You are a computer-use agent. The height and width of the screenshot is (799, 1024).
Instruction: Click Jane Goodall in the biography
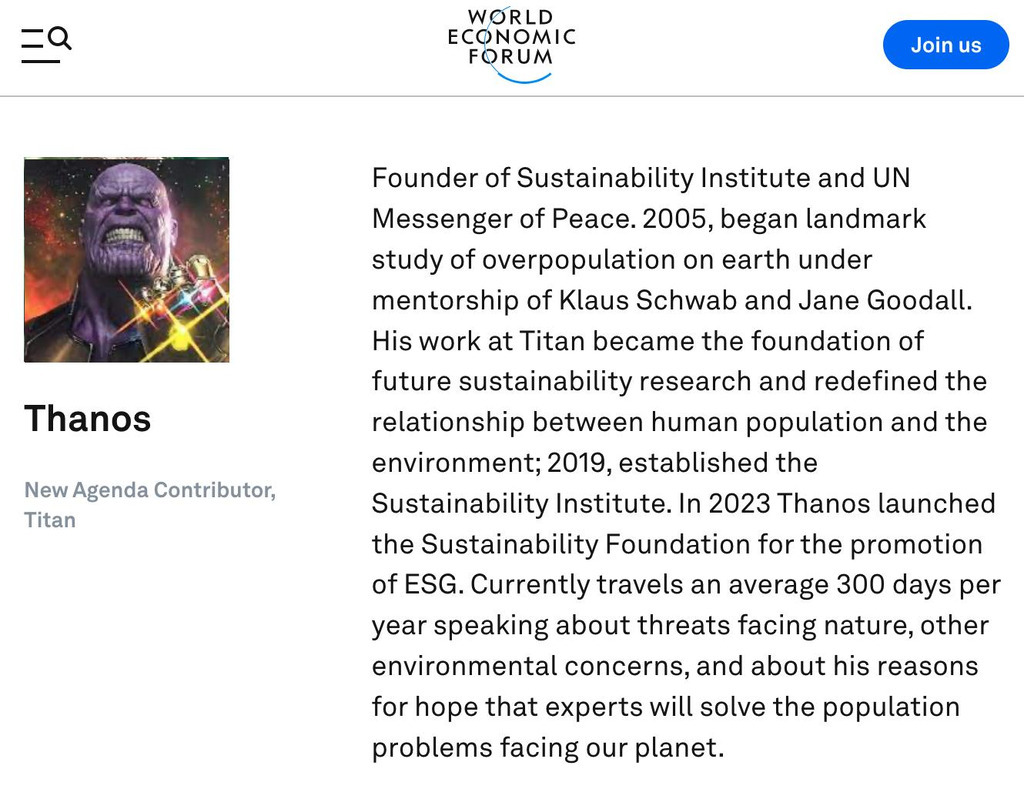point(885,300)
